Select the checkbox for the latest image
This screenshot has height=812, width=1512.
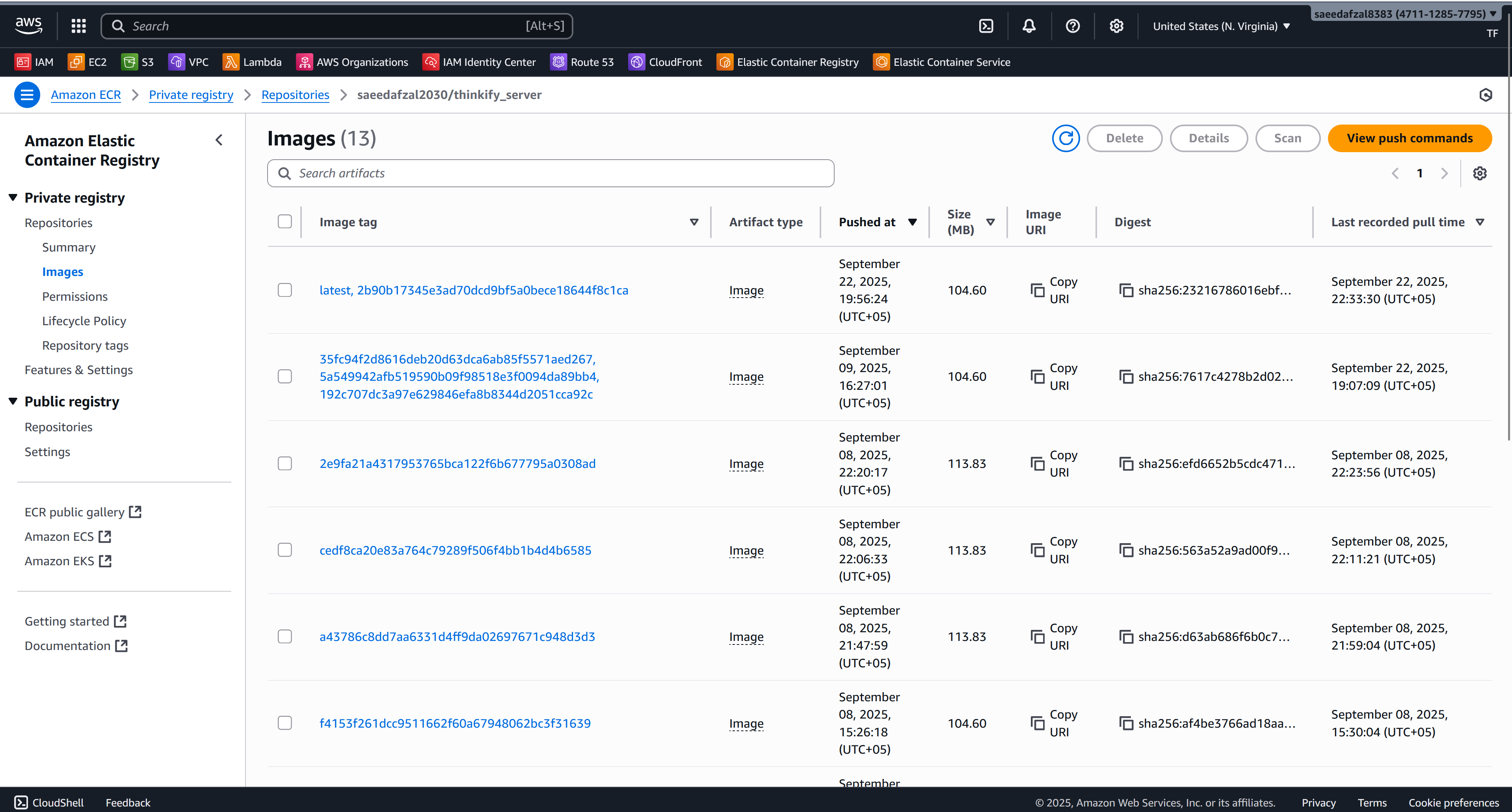coord(285,290)
